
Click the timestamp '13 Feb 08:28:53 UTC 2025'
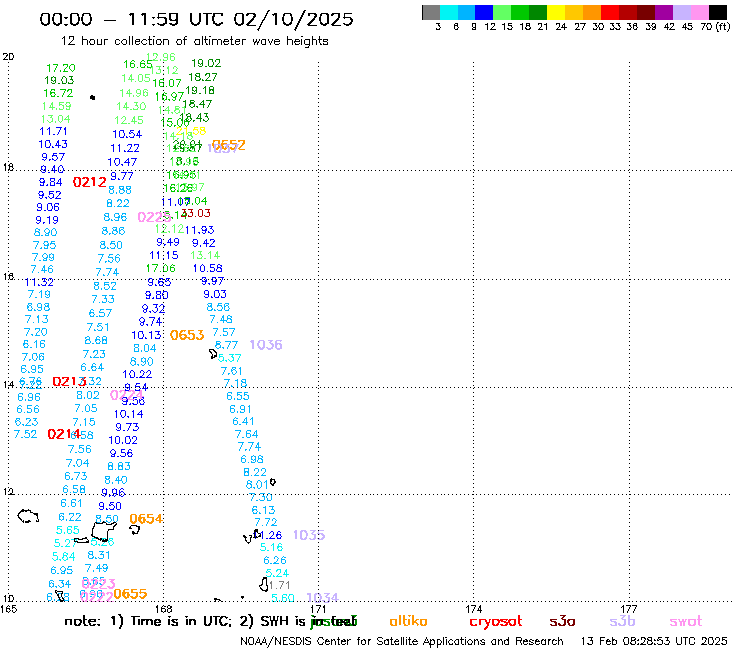pyautogui.click(x=654, y=641)
